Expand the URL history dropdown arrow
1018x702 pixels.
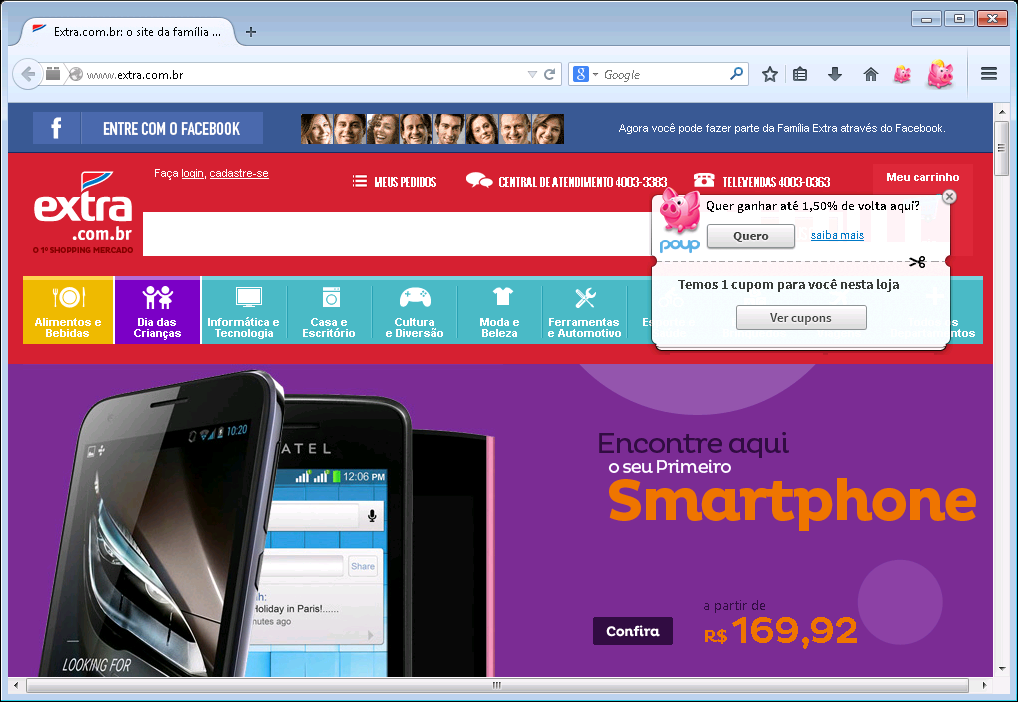(532, 74)
